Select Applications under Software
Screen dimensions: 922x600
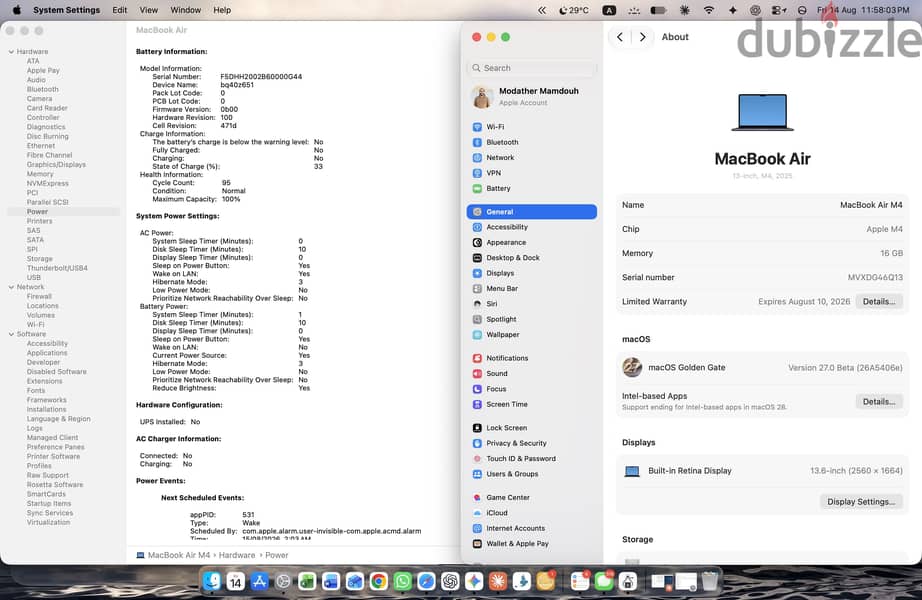click(46, 353)
